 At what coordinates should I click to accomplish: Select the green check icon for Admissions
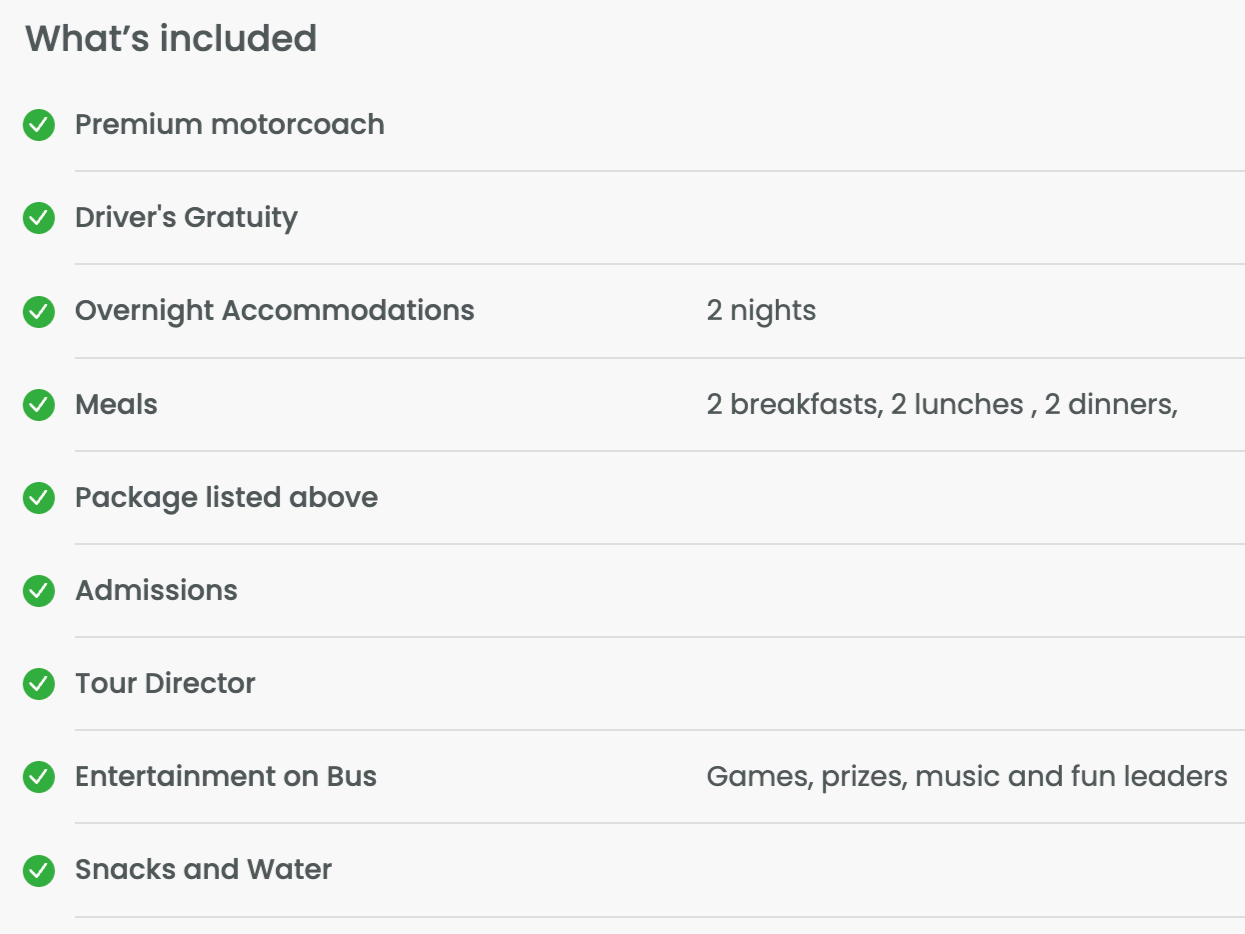pyautogui.click(x=39, y=591)
